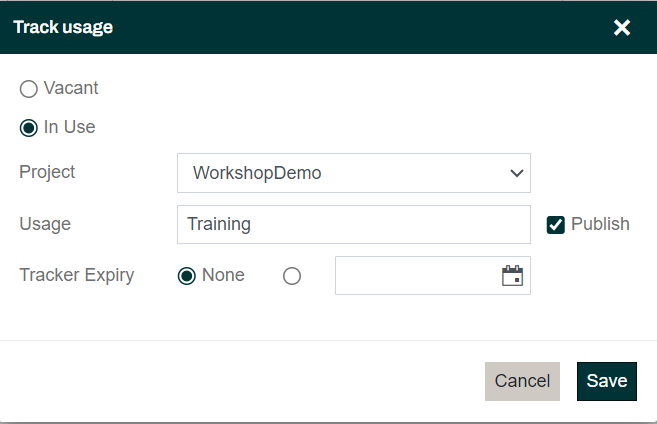
Task: Save the usage tracking settings
Action: click(x=606, y=381)
